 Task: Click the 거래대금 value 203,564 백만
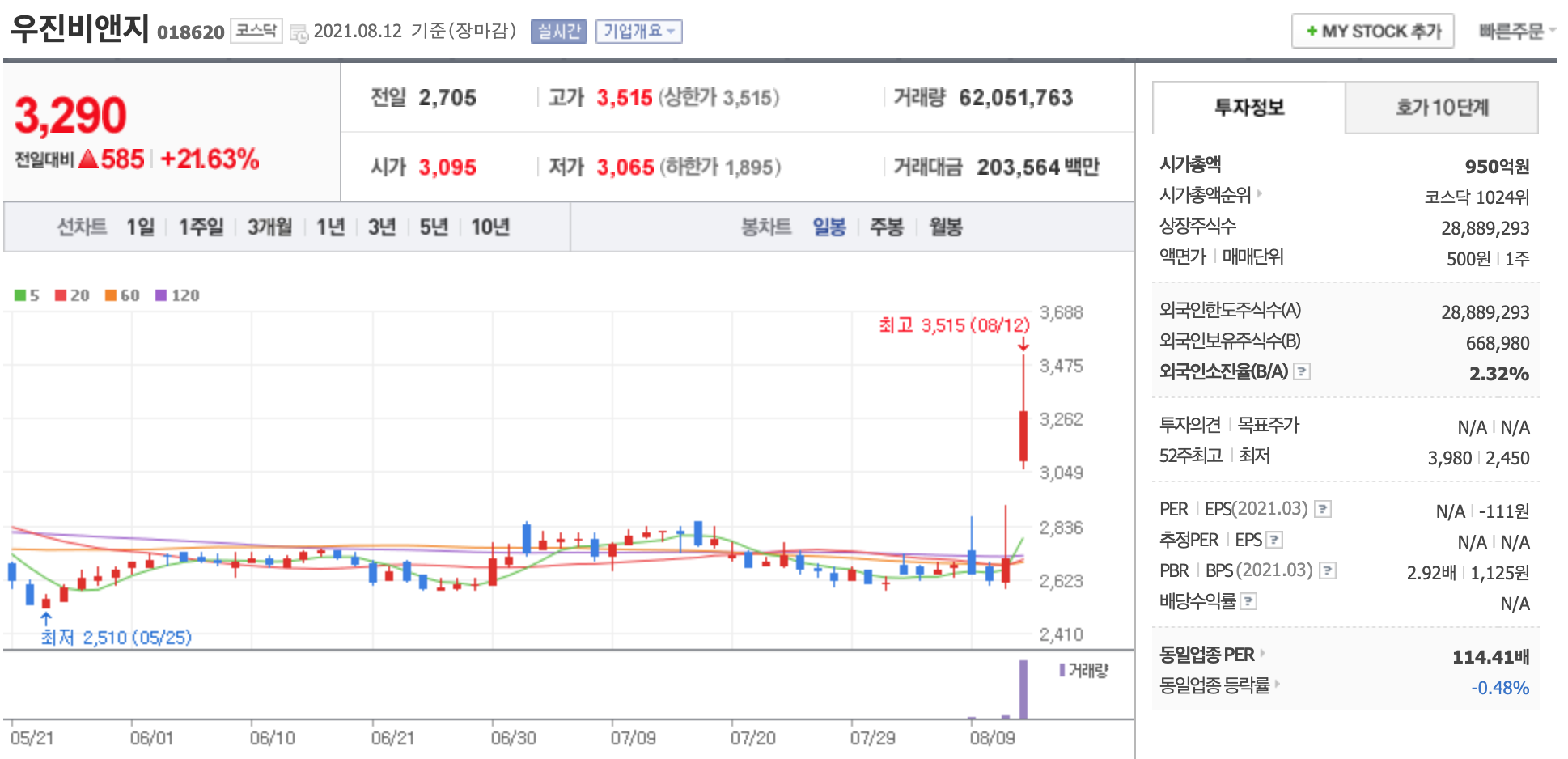click(1039, 167)
